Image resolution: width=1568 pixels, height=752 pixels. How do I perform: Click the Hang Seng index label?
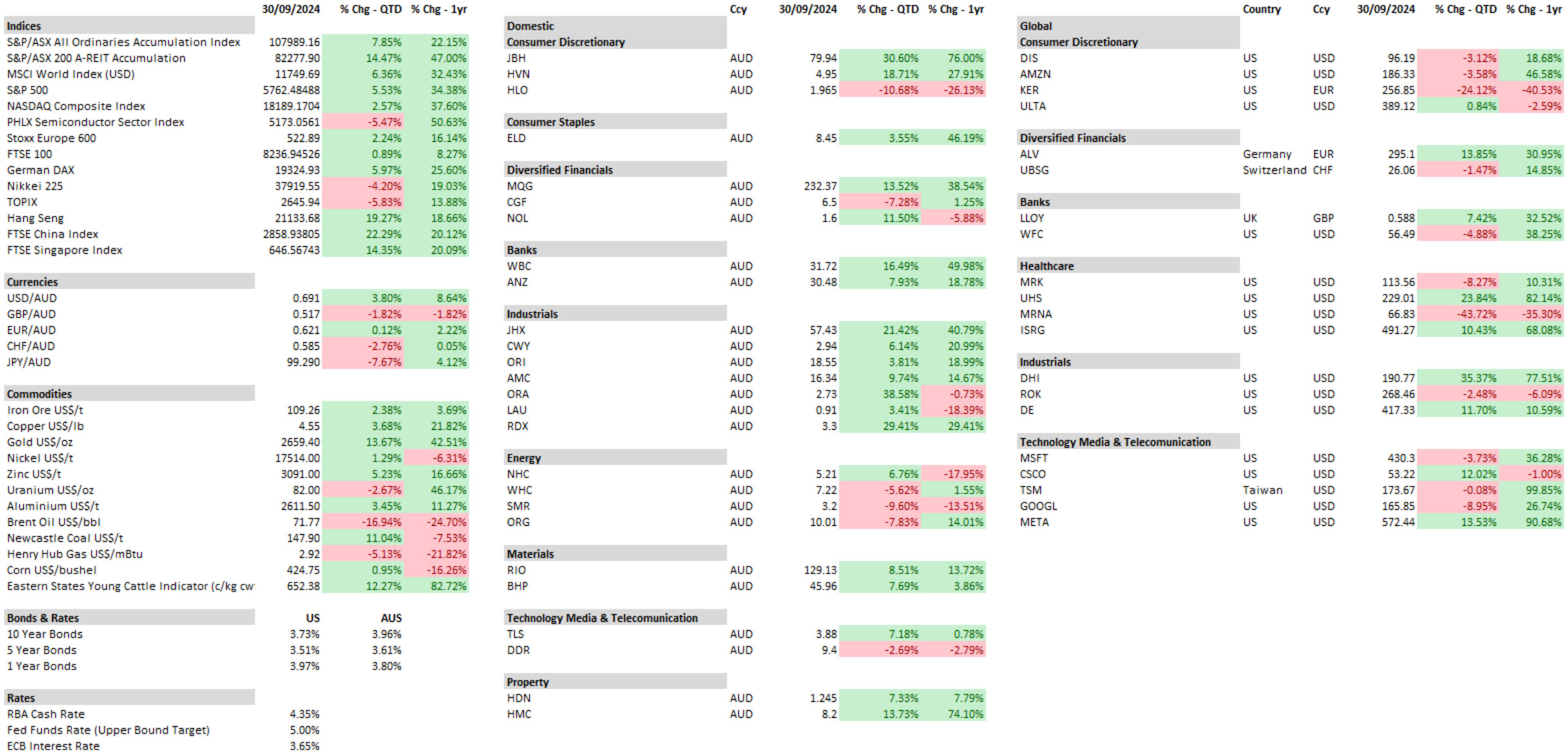[x=35, y=218]
